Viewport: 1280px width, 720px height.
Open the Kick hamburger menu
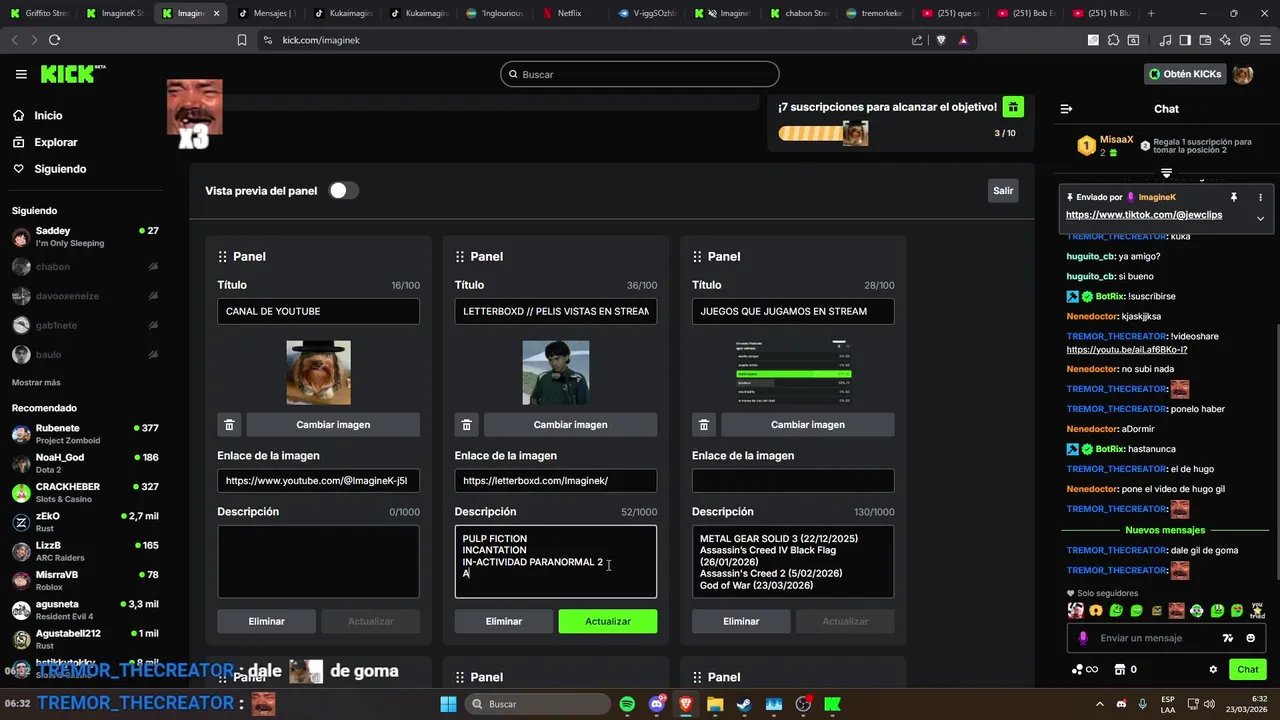[21, 74]
